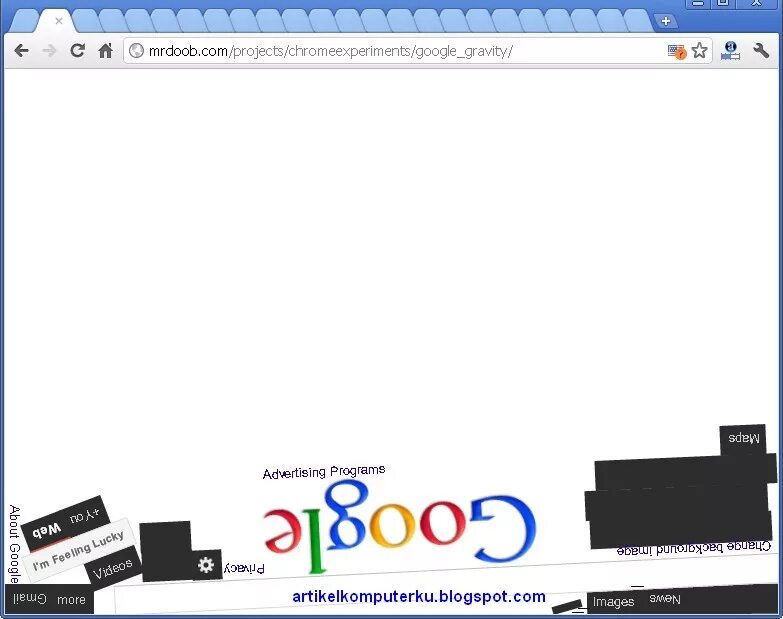Screen dimensions: 783x619
Task: Go back using the browser back arrow
Action: click(x=21, y=50)
